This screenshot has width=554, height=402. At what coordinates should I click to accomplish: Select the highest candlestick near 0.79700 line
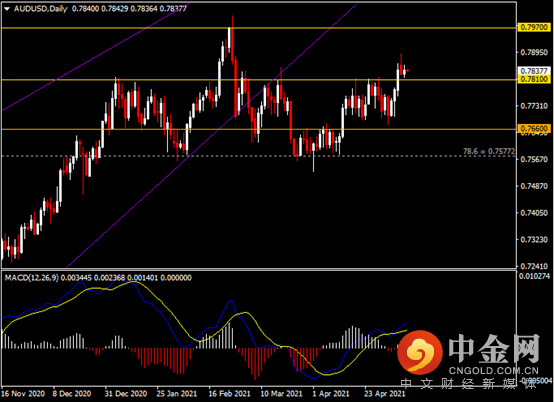[x=230, y=38]
